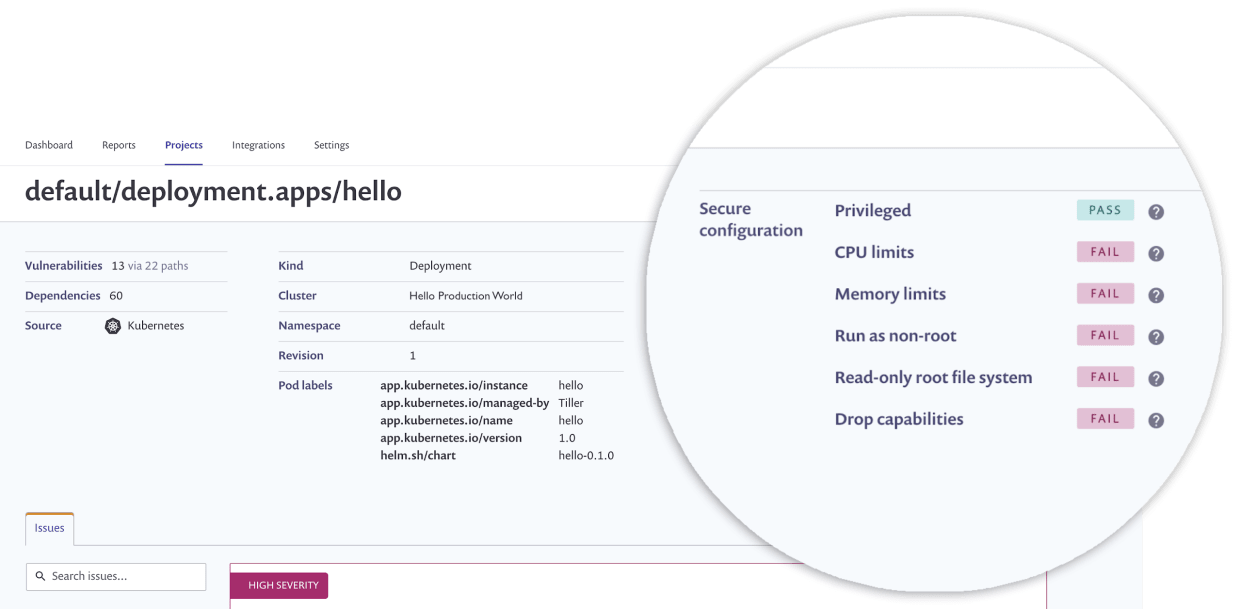
Task: Click the 'app.kubernetes.io/name' pod label
Action: click(446, 421)
